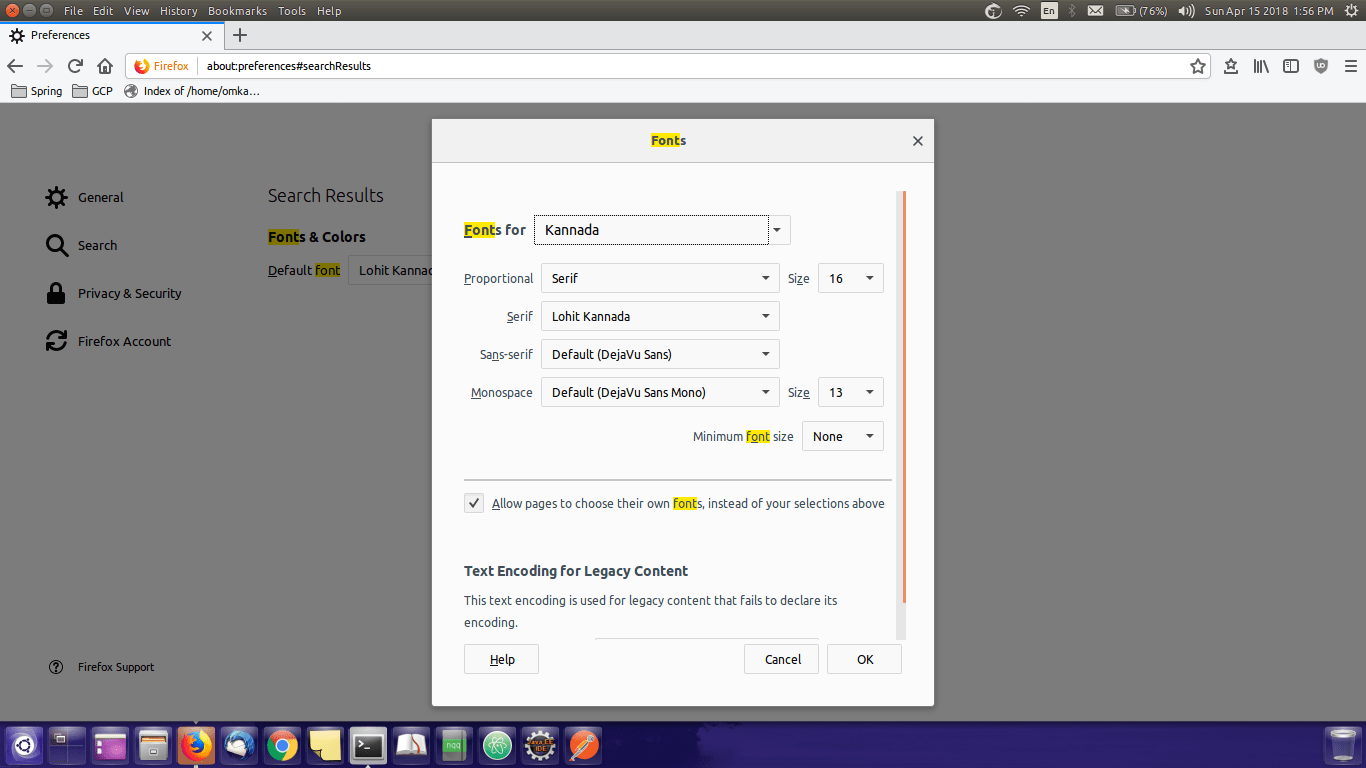Click the Help button in Fonts dialog
The image size is (1366, 768).
(x=501, y=659)
